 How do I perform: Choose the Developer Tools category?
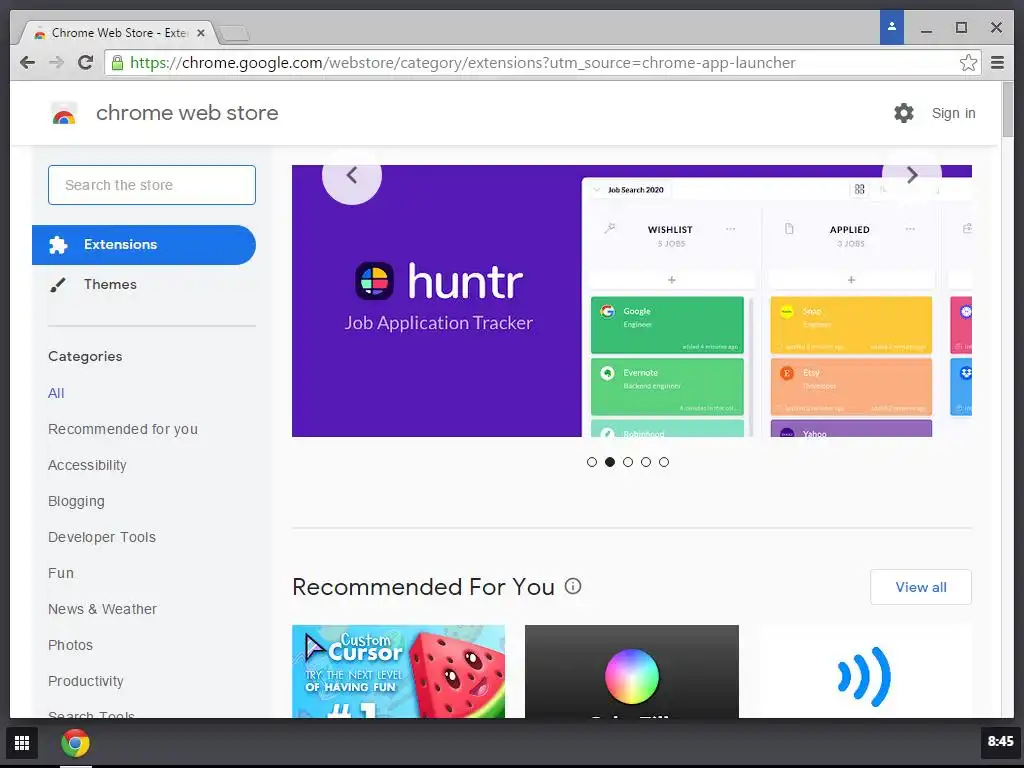point(102,537)
